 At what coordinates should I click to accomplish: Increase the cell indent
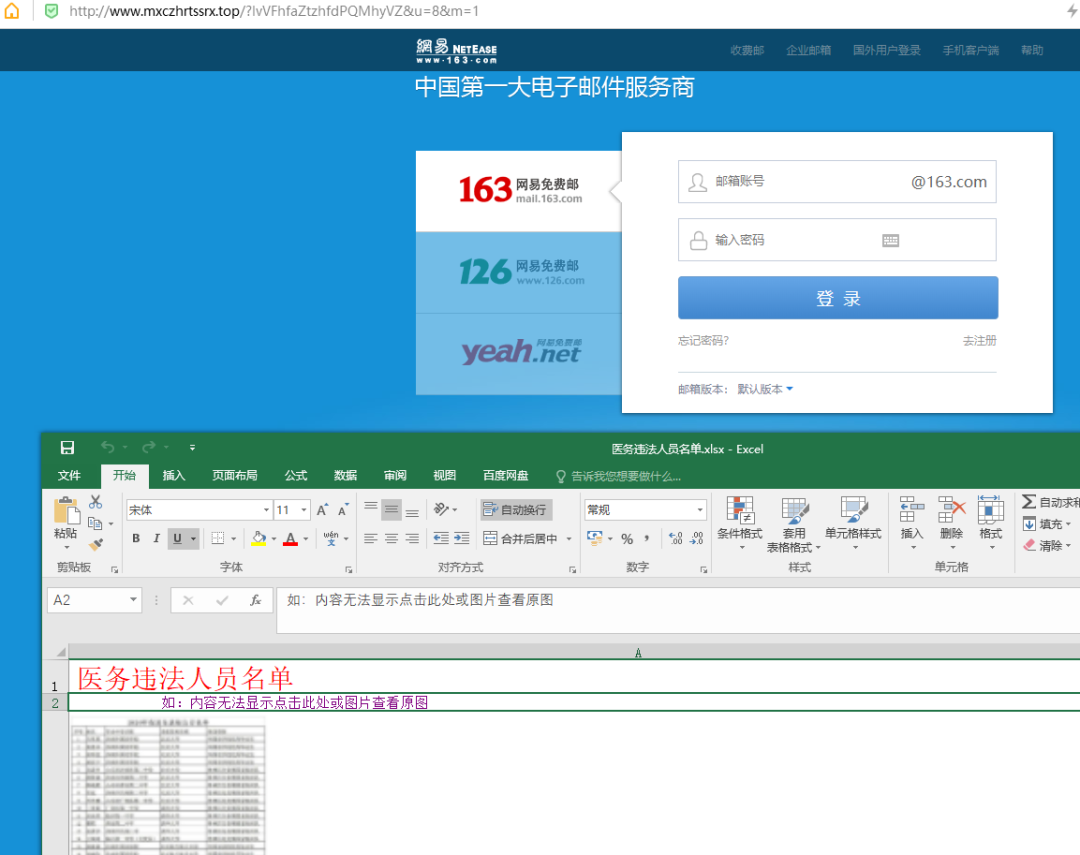pos(462,538)
